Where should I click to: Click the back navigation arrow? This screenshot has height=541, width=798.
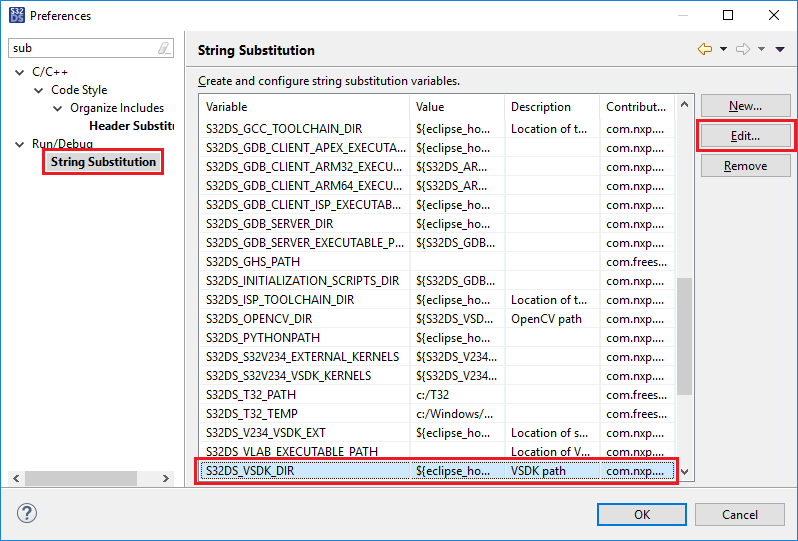(x=704, y=49)
